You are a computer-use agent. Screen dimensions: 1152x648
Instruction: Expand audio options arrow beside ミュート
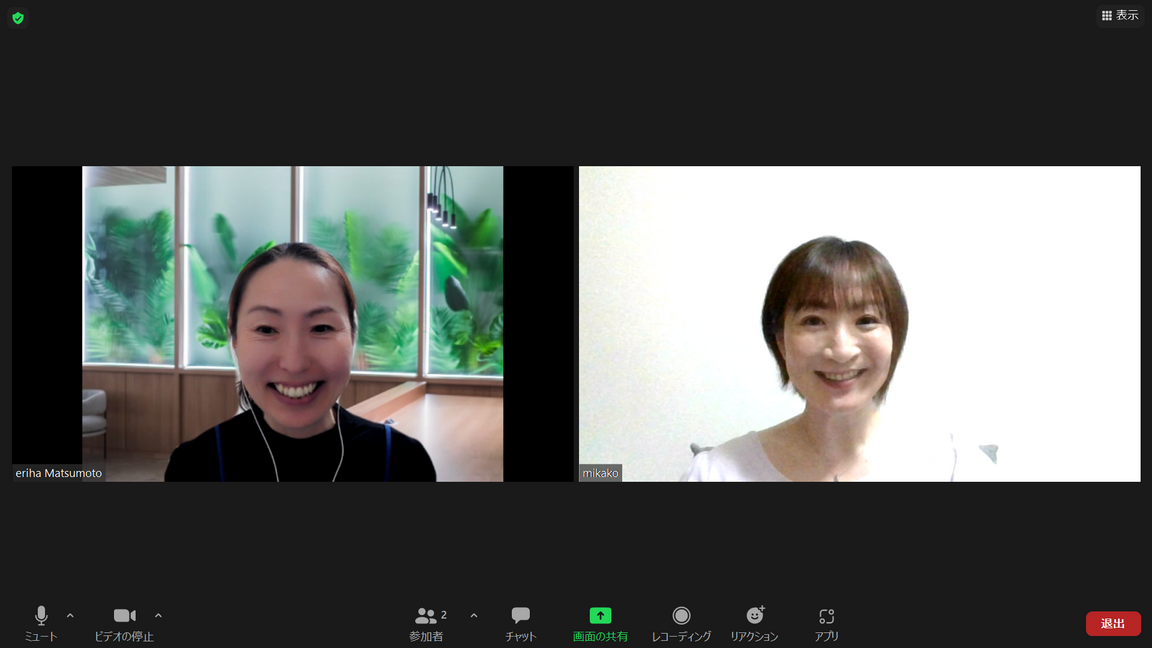pos(70,616)
